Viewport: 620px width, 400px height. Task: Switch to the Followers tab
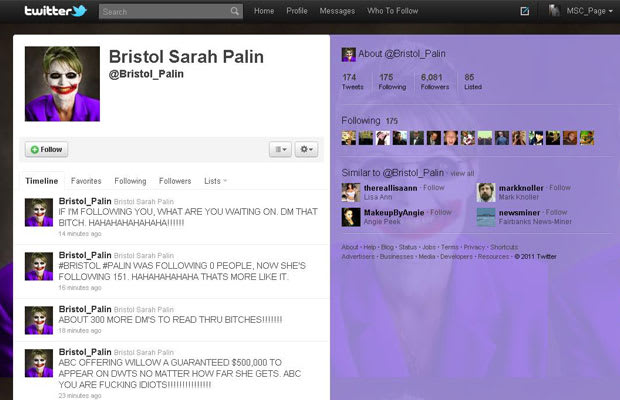[x=175, y=181]
